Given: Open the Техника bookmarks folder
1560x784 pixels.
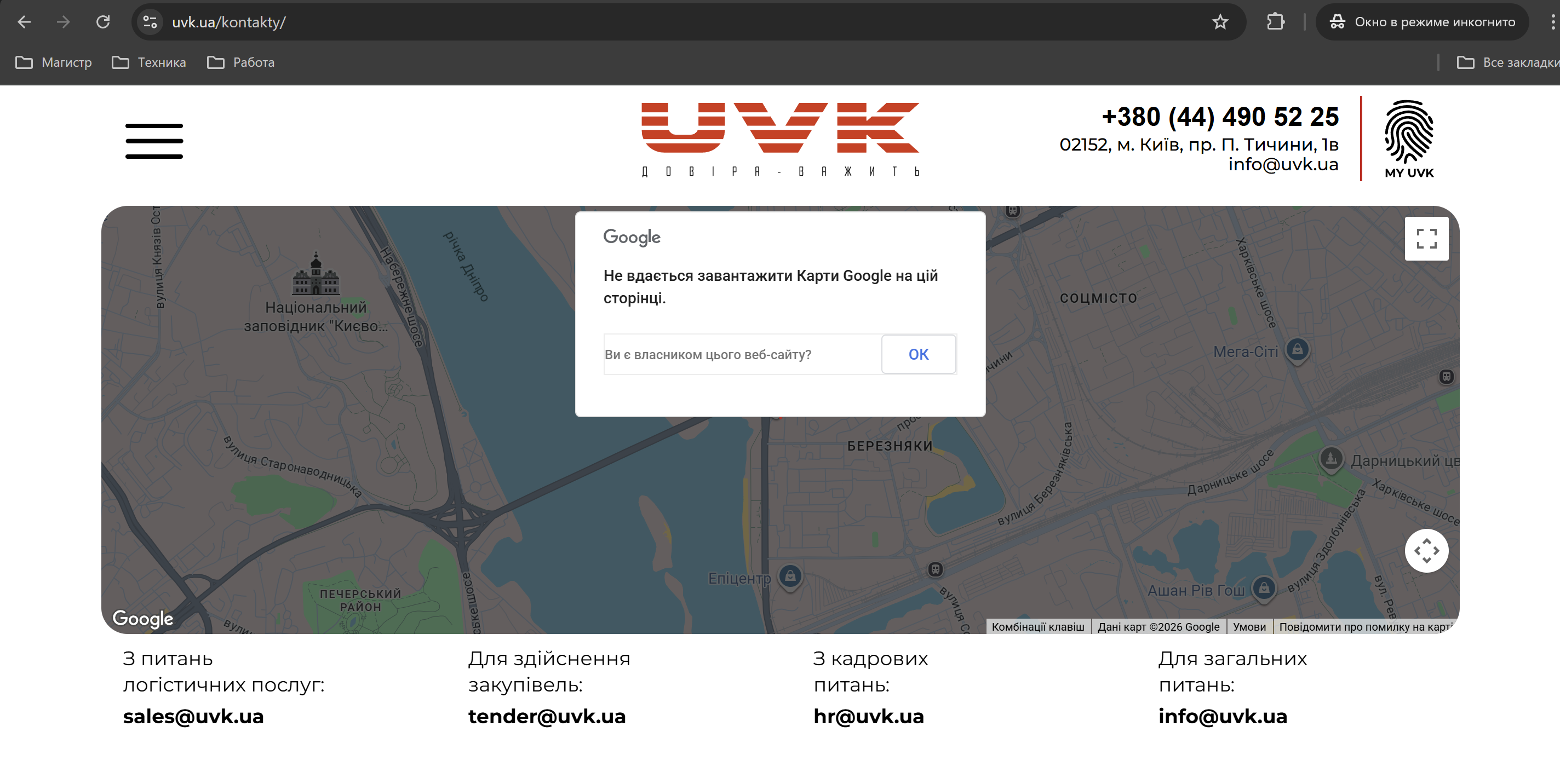Looking at the screenshot, I should (x=149, y=62).
